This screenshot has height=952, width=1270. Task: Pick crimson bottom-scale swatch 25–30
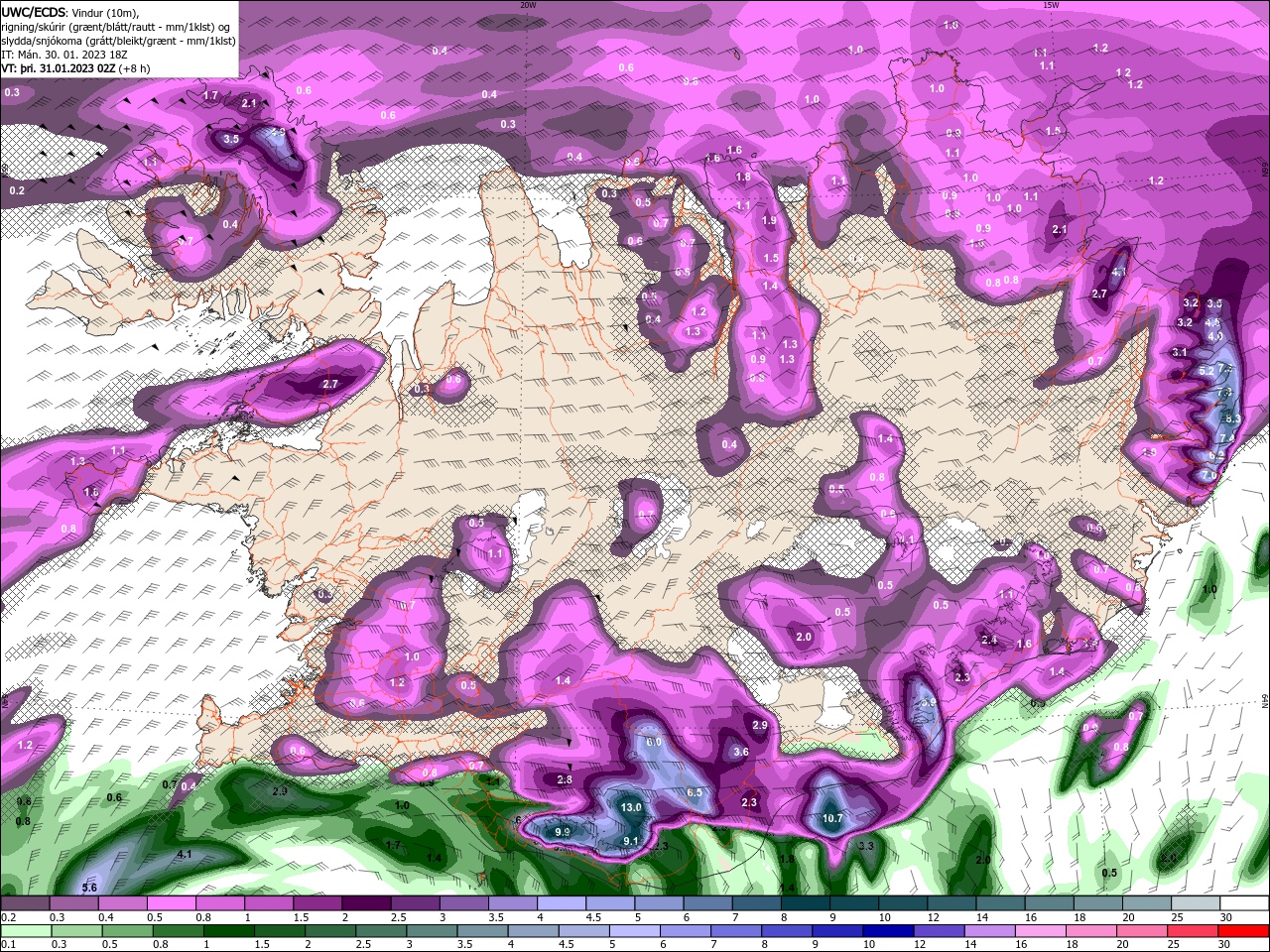pos(1194,931)
